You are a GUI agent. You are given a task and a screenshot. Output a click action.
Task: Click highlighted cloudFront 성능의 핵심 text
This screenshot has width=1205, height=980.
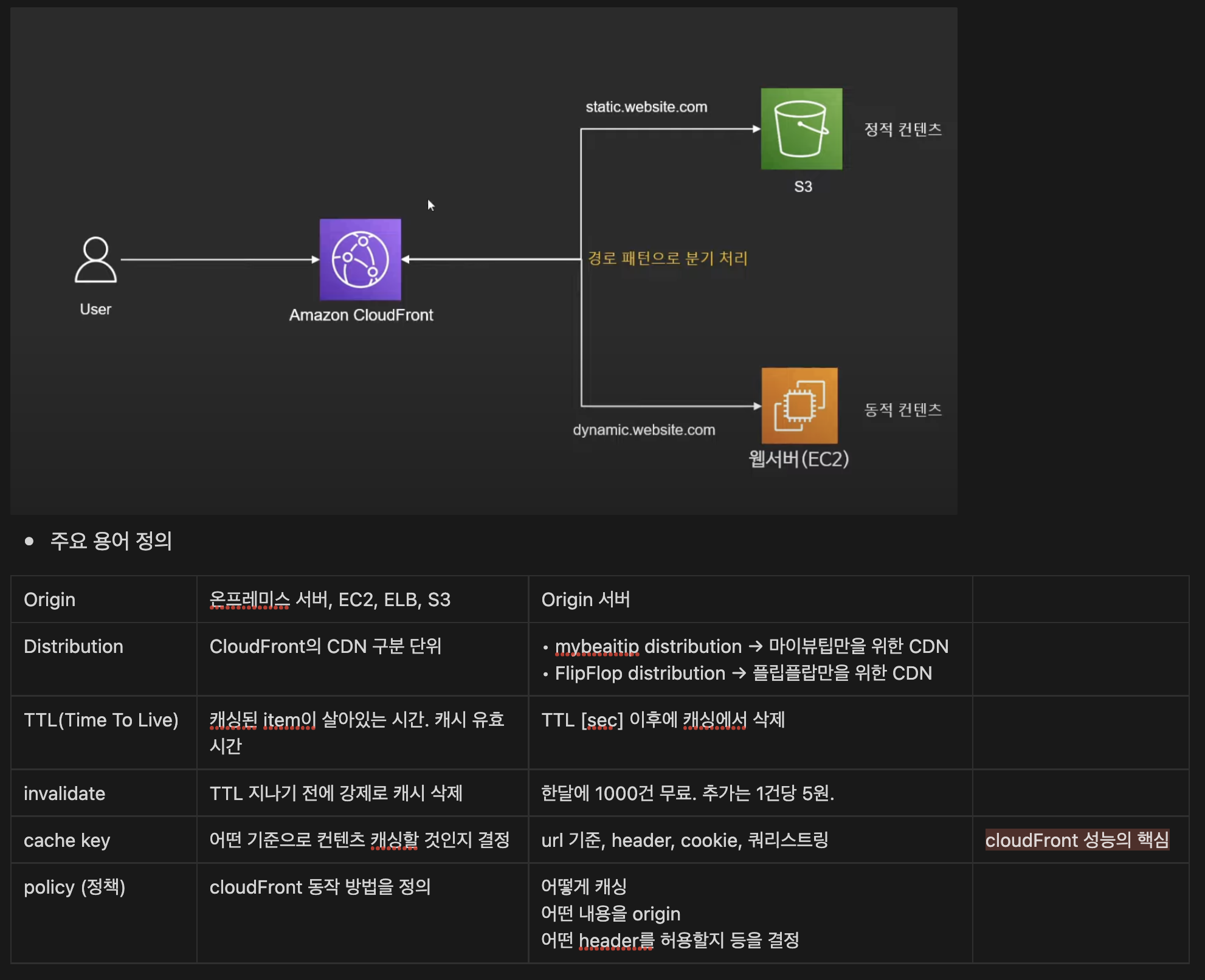click(1076, 840)
